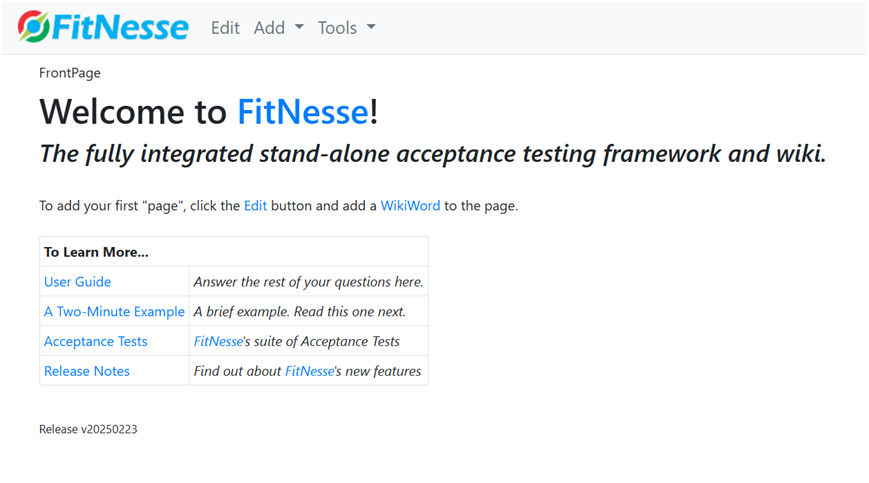Click the FitNesse swirl logo icon
This screenshot has height=483, width=869.
click(33, 27)
